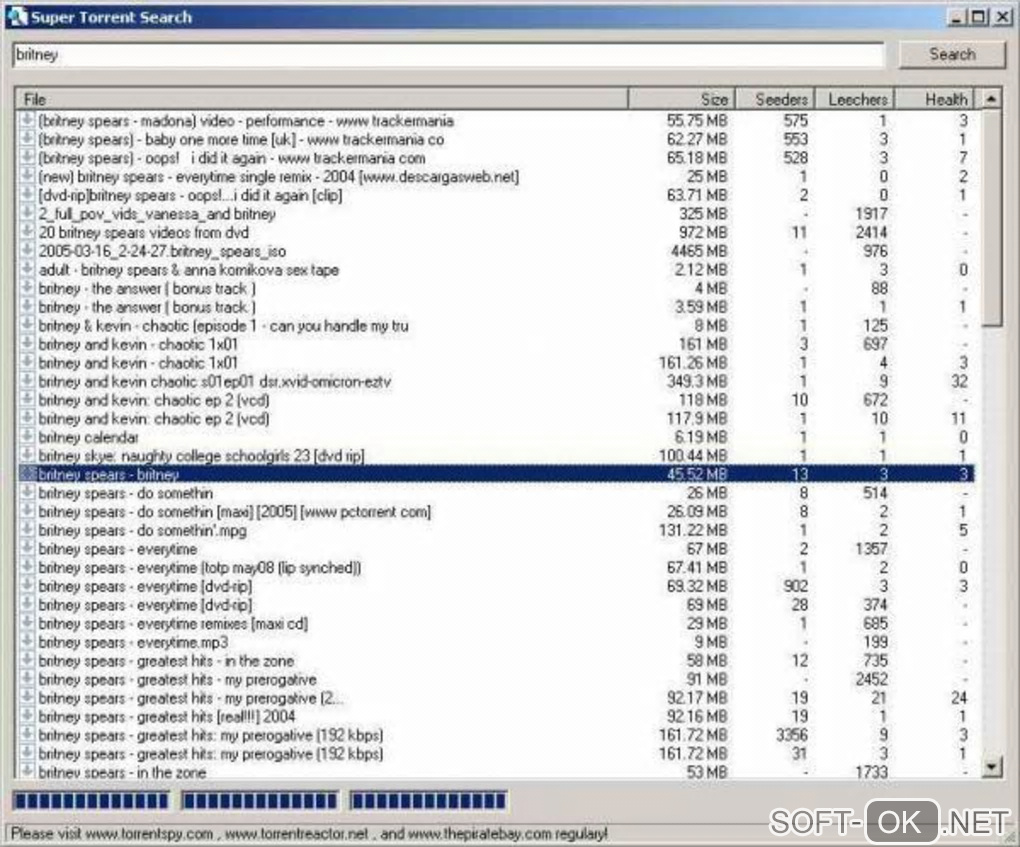Click download icon for '2005-03-16_2-24-27.britney_spears_iso'
The image size is (1020, 847).
(27, 251)
